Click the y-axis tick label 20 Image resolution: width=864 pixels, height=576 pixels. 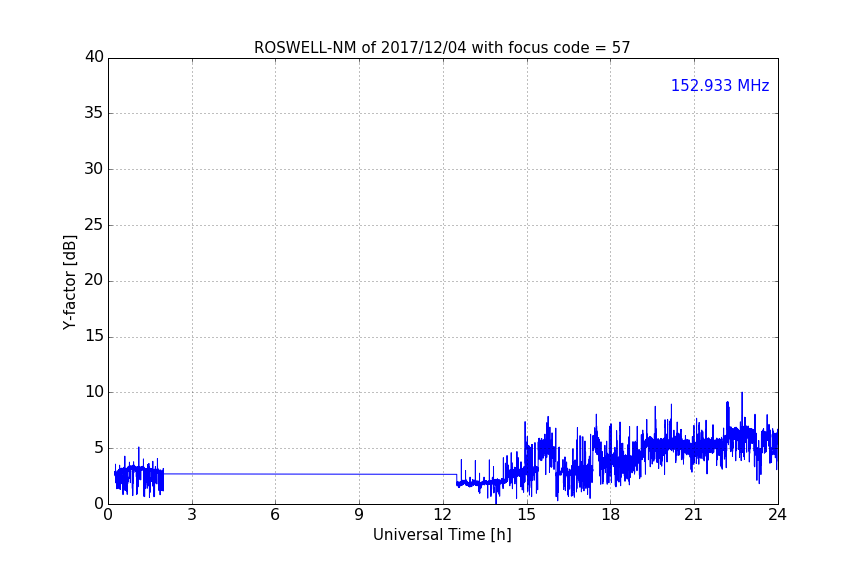94,281
